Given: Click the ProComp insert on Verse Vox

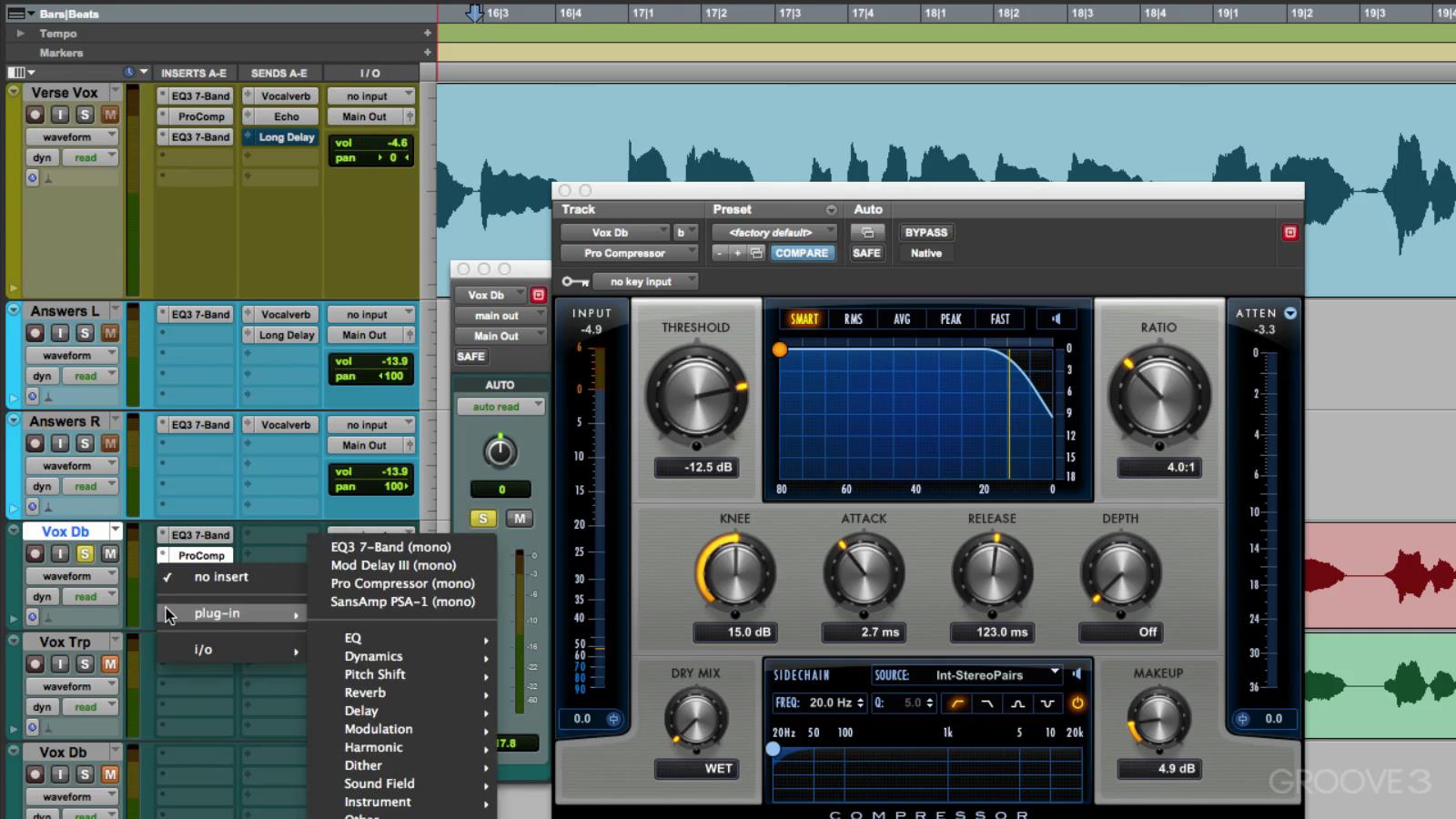Looking at the screenshot, I should click(196, 116).
